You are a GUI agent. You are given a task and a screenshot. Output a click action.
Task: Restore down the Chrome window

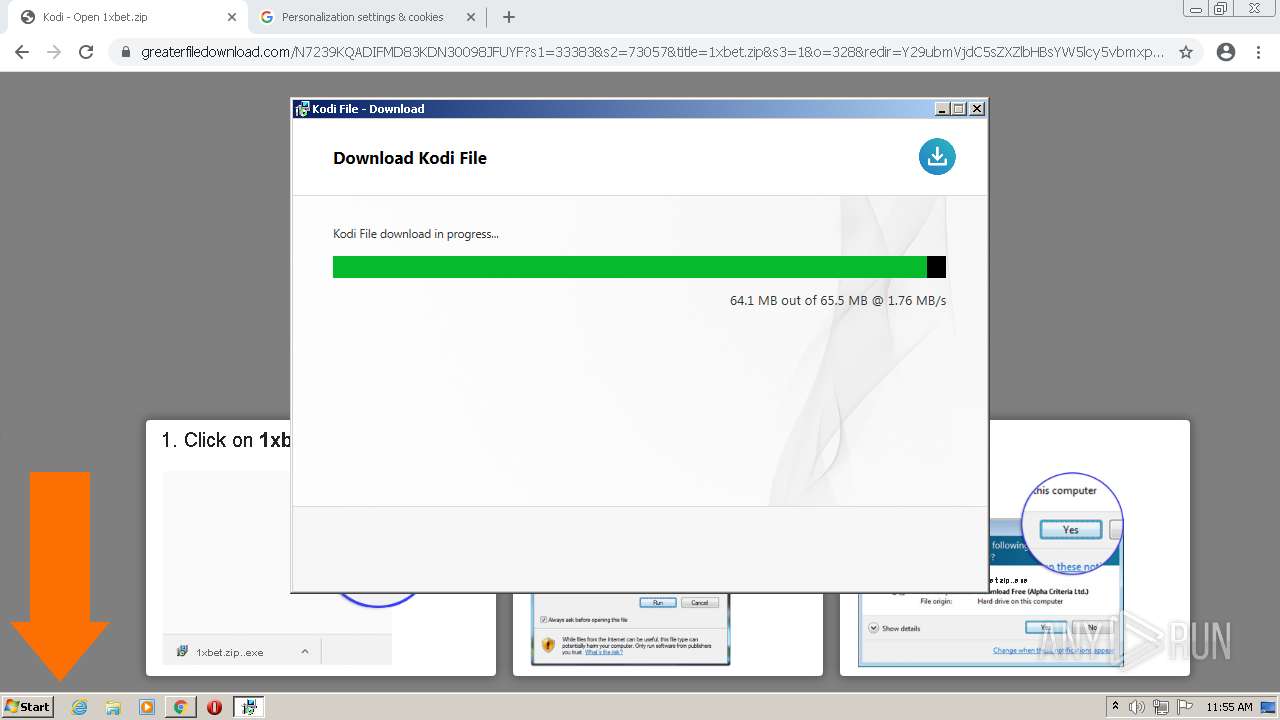pos(1220,8)
